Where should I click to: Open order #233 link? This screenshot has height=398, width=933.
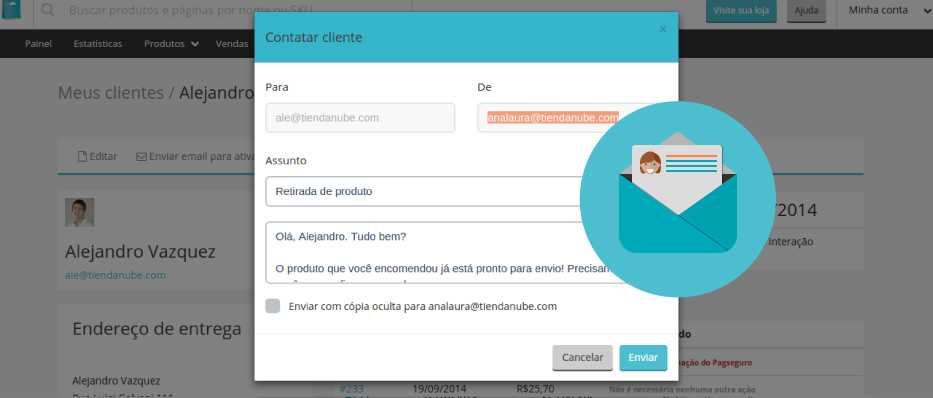point(351,388)
